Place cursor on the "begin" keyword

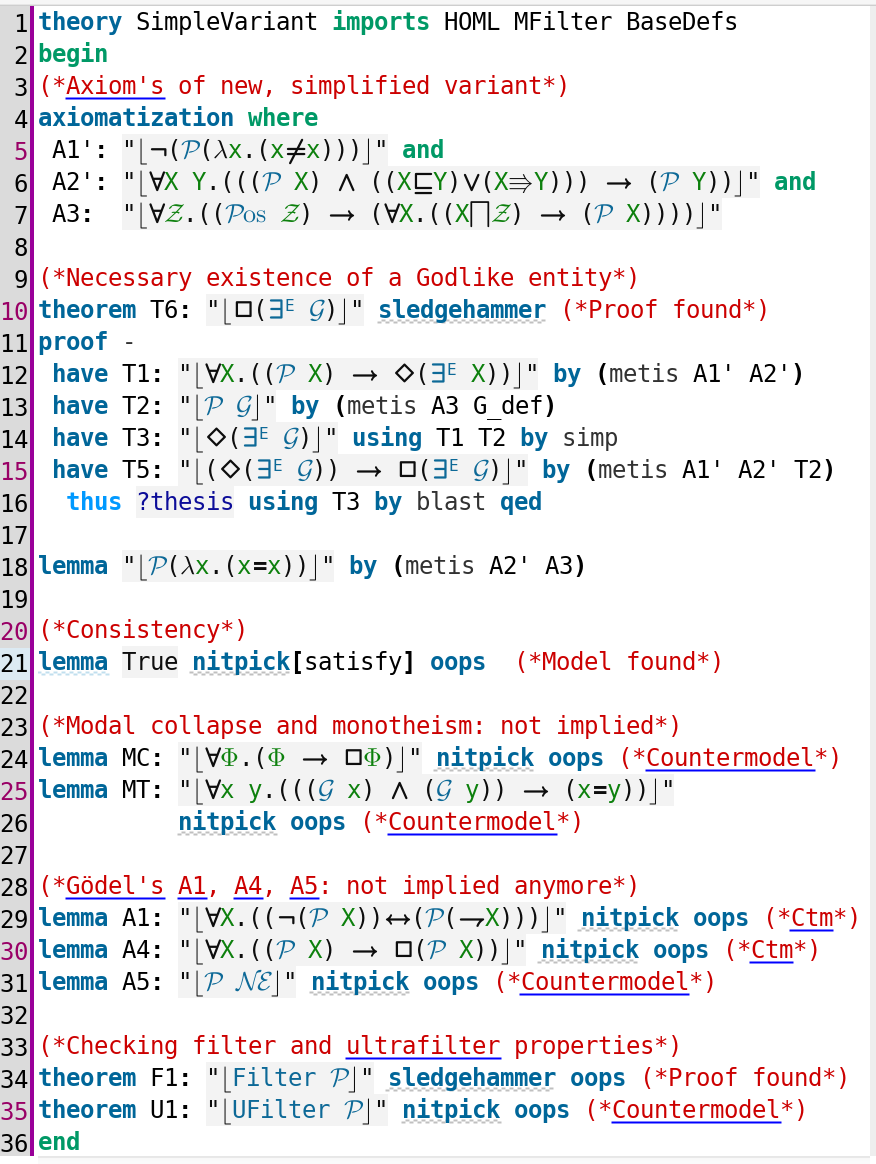(x=73, y=53)
